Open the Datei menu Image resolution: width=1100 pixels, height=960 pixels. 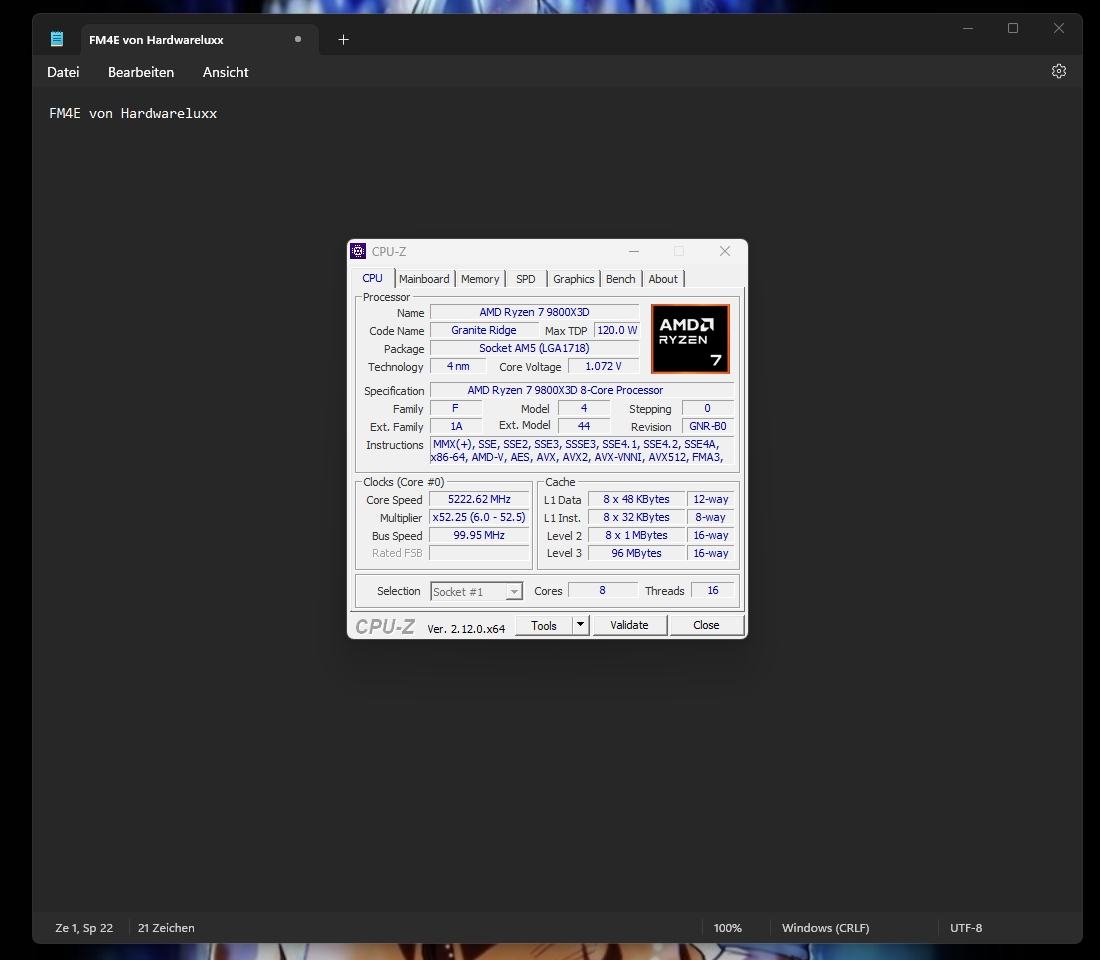tap(63, 72)
